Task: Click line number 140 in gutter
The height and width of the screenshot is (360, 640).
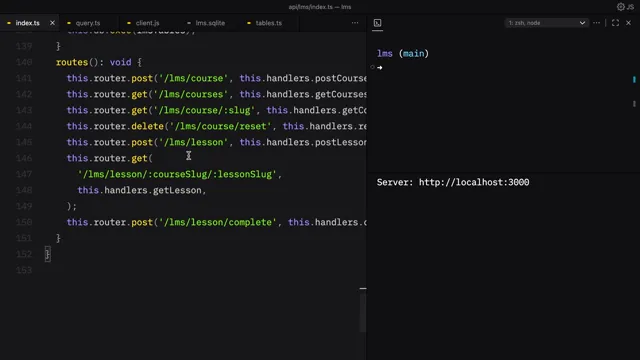Action: [x=24, y=62]
